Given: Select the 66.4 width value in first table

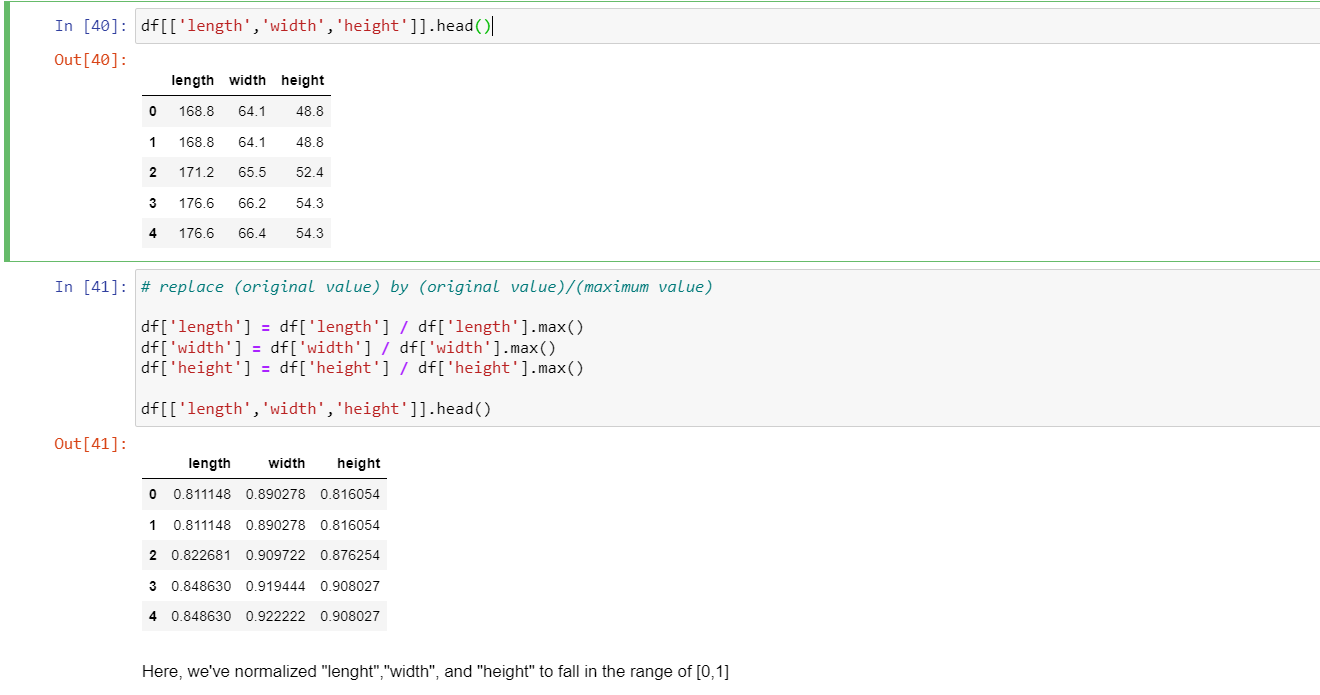Looking at the screenshot, I should [x=252, y=233].
